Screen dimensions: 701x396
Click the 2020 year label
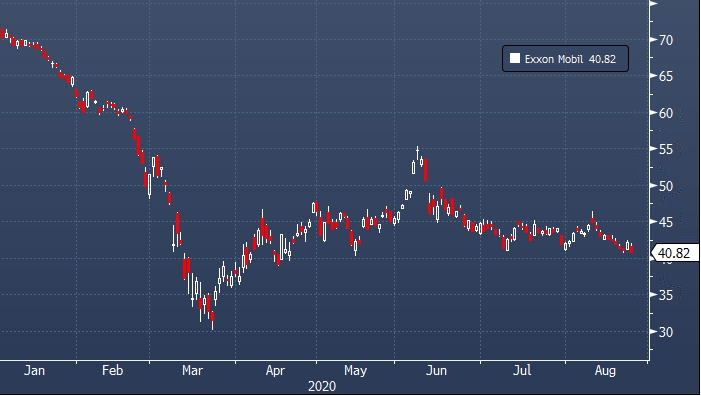coord(322,386)
